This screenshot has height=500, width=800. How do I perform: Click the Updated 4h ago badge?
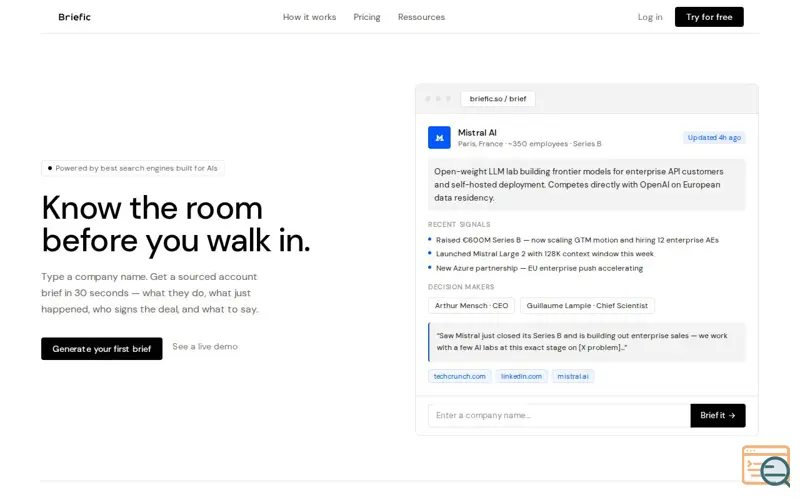point(714,138)
